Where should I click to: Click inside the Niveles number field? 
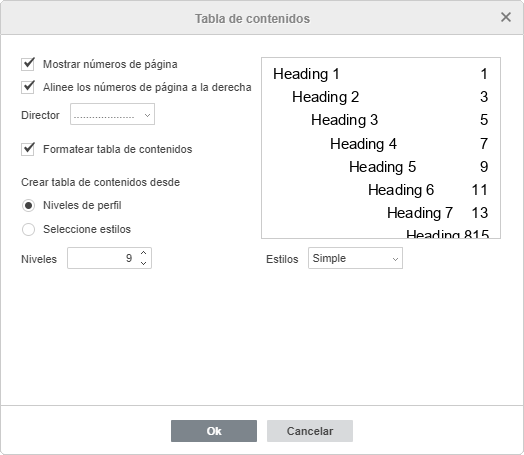pyautogui.click(x=103, y=258)
